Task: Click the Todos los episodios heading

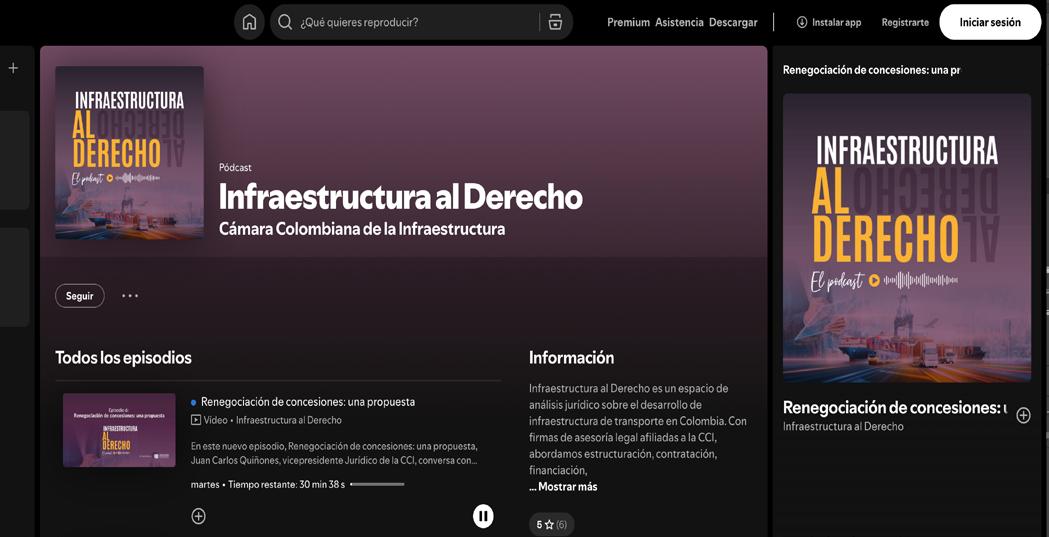Action: [123, 358]
